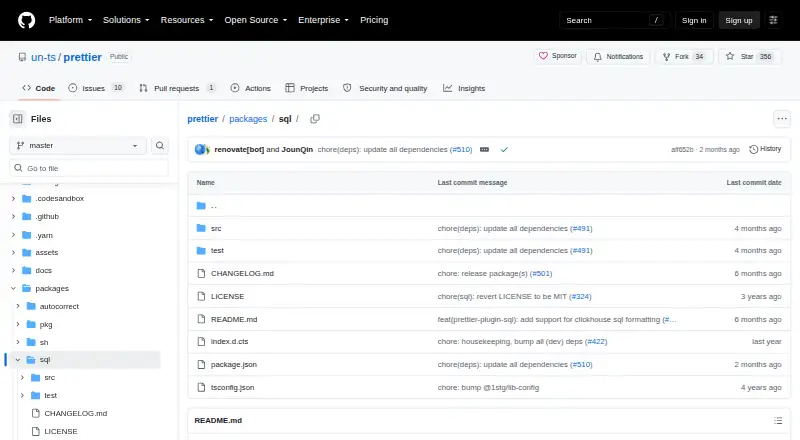Switch to the Code tab
The image size is (800, 440).
(x=39, y=88)
